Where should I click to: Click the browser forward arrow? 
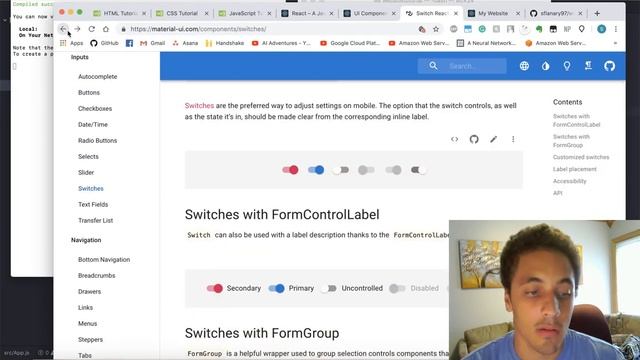point(77,29)
